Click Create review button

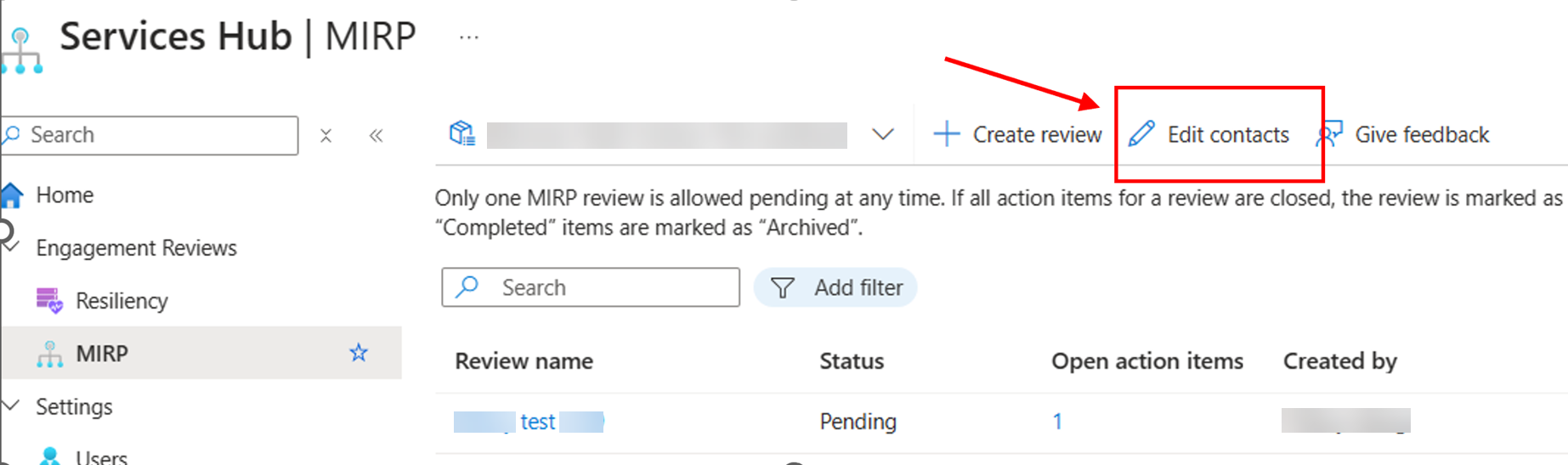[1017, 134]
